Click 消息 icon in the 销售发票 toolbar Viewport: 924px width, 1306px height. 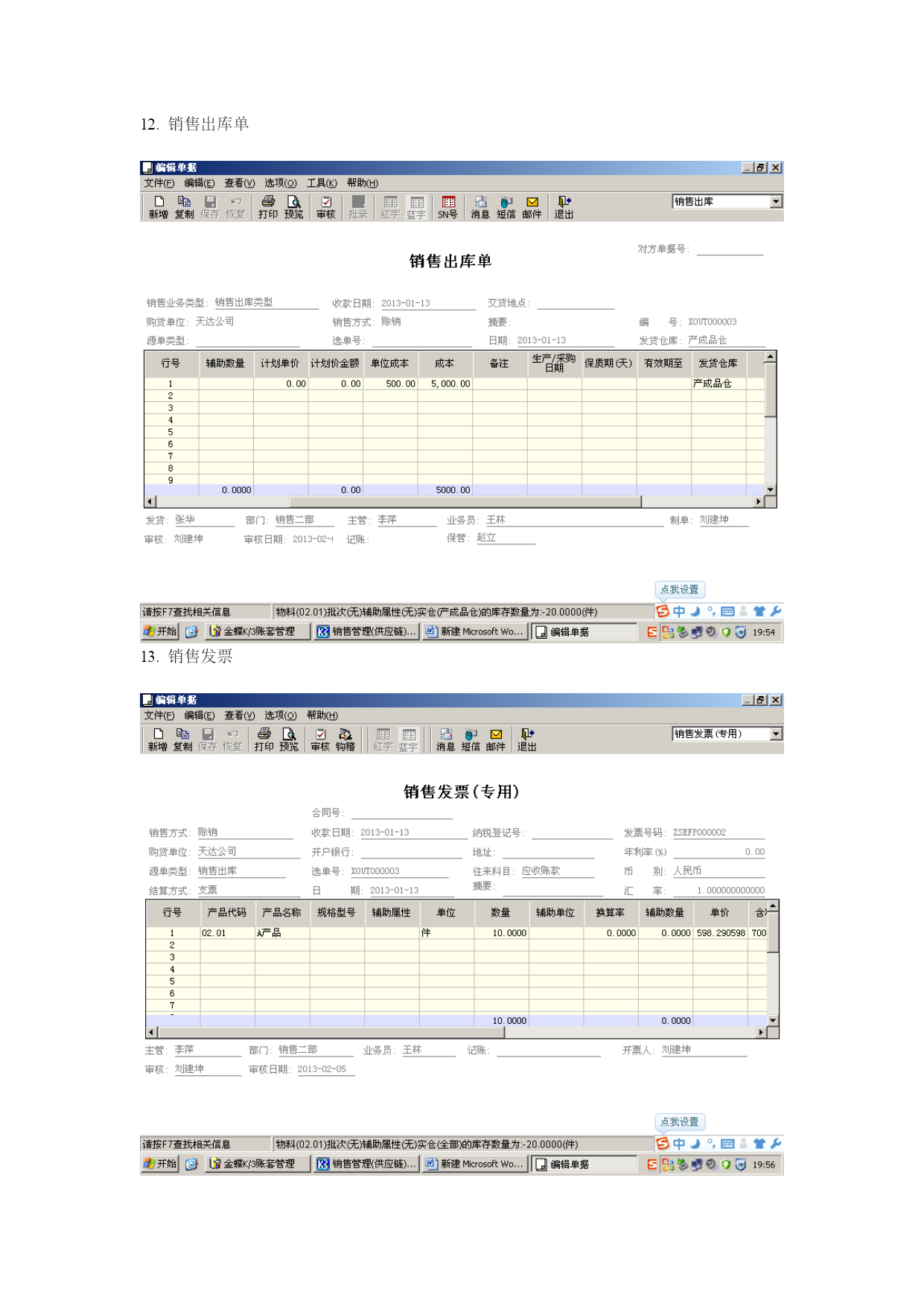pos(445,739)
